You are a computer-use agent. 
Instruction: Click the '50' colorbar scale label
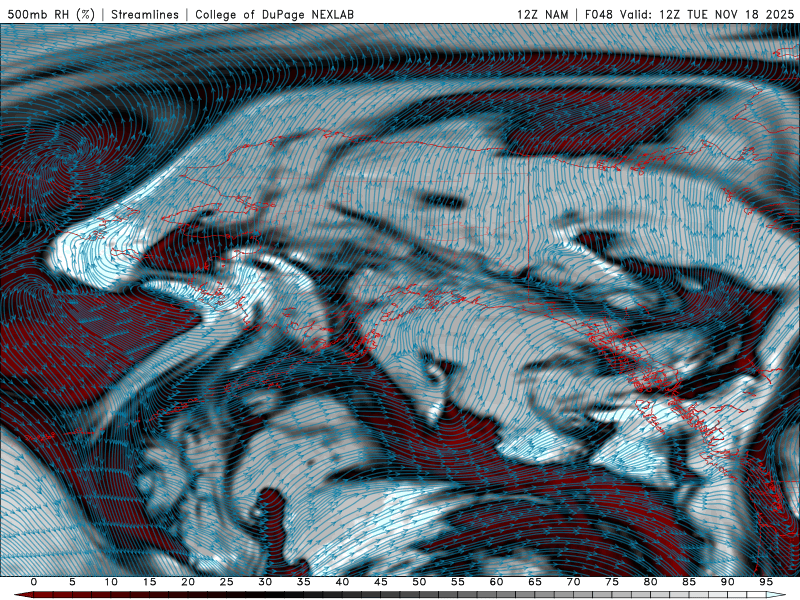tap(419, 582)
